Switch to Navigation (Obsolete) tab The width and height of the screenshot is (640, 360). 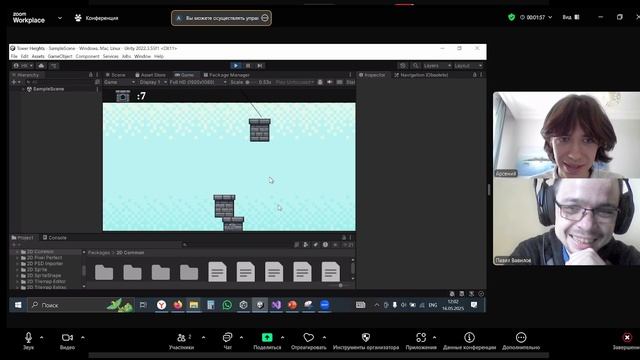421,75
